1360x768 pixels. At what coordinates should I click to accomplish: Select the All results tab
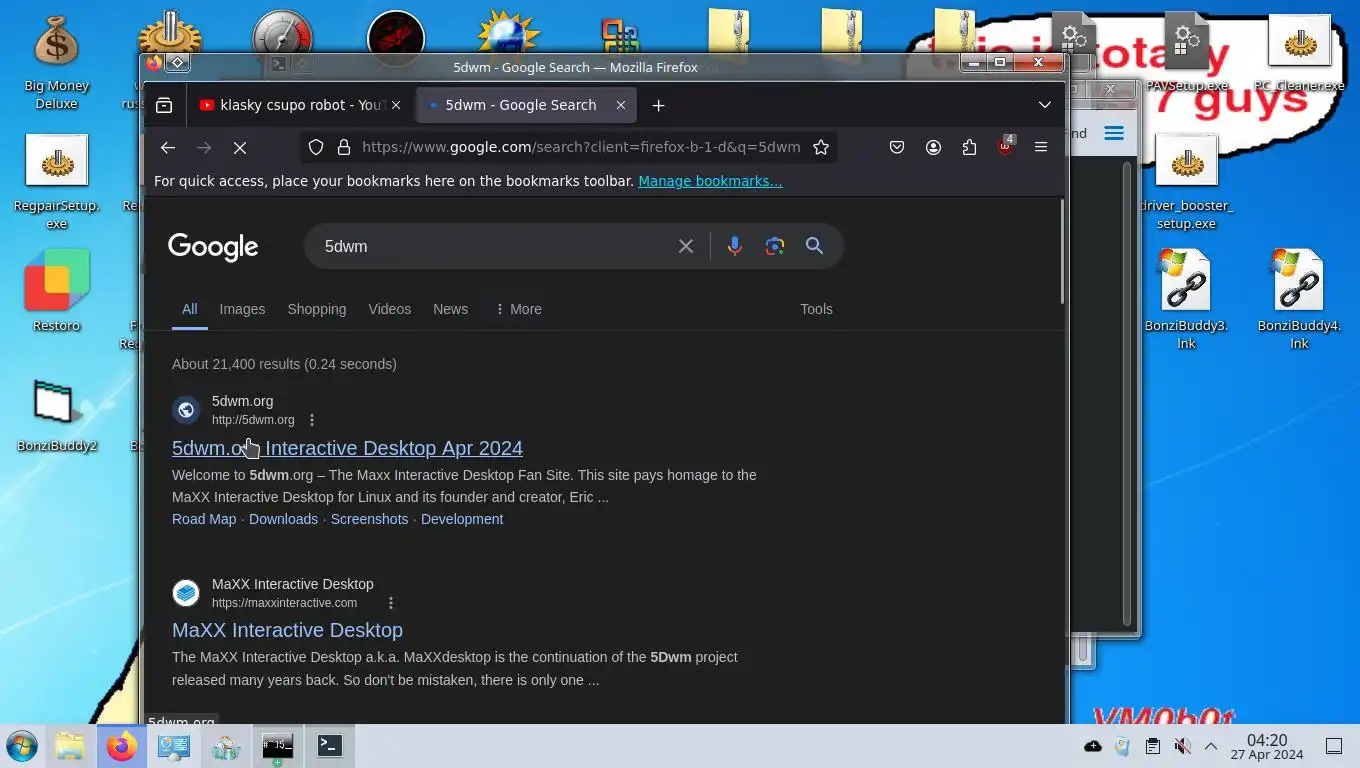click(x=189, y=309)
